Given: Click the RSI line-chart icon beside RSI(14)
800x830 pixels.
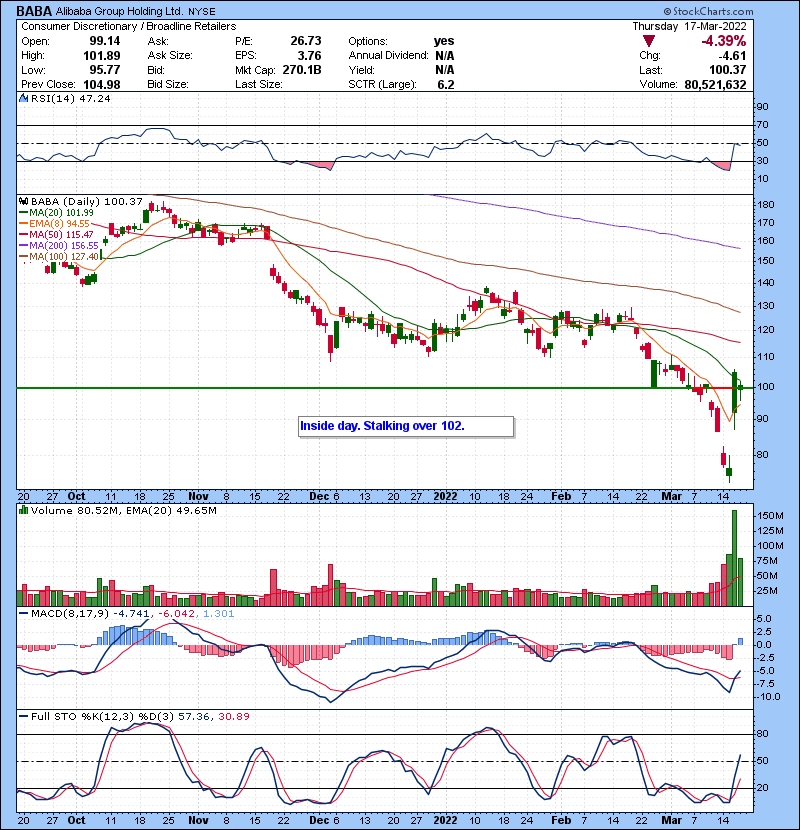Looking at the screenshot, I should click(23, 98).
